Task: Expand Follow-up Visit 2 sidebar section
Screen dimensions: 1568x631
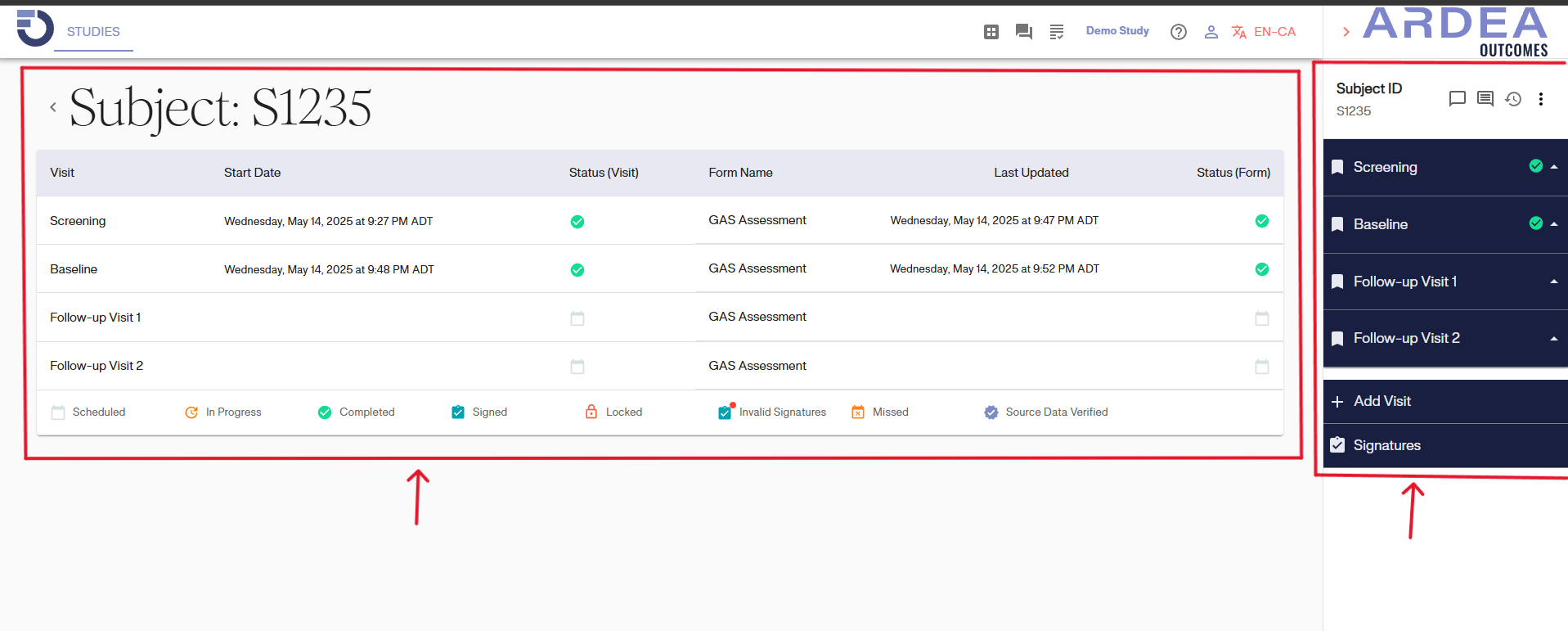Action: pos(1553,339)
